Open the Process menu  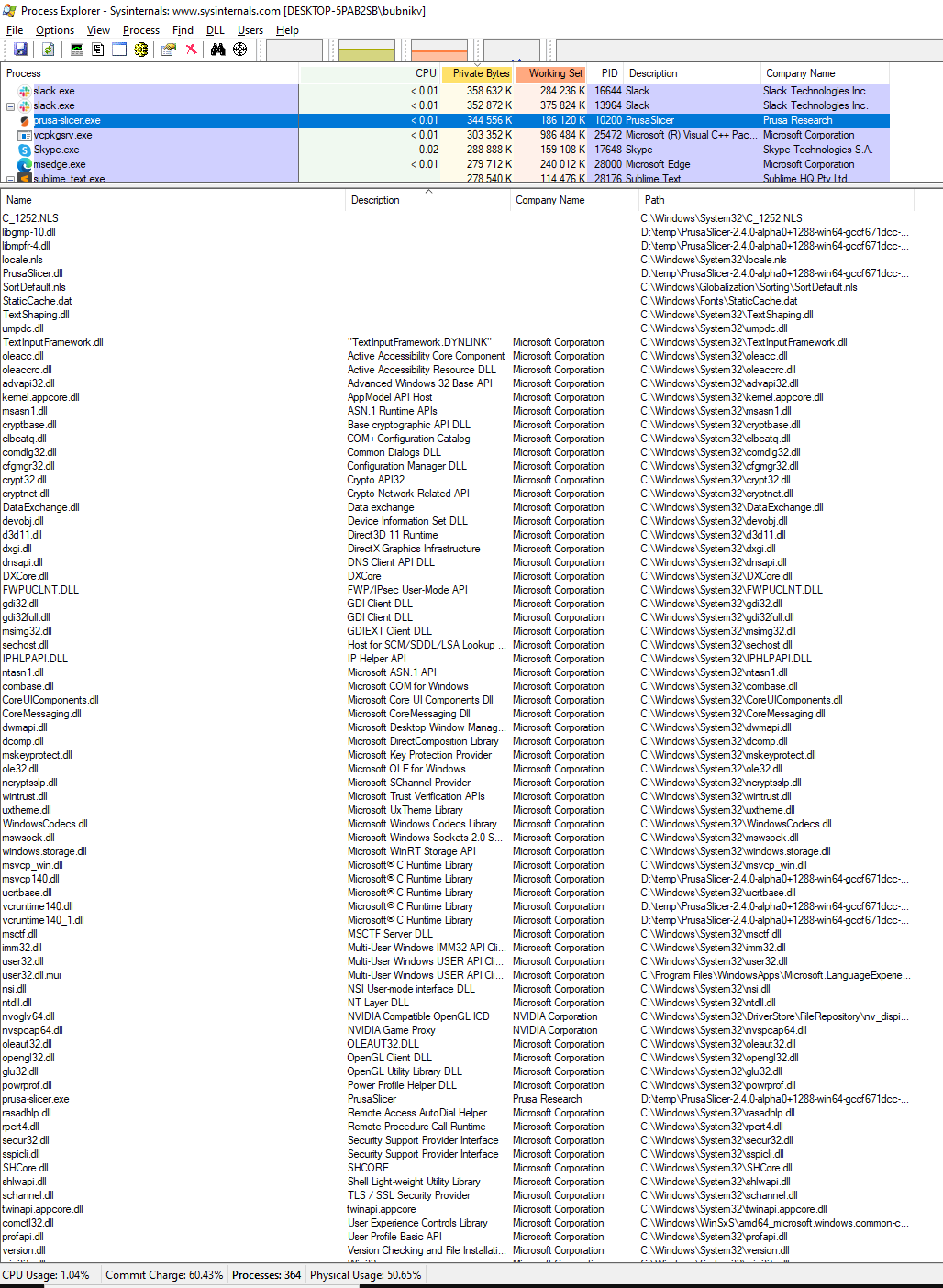(139, 29)
